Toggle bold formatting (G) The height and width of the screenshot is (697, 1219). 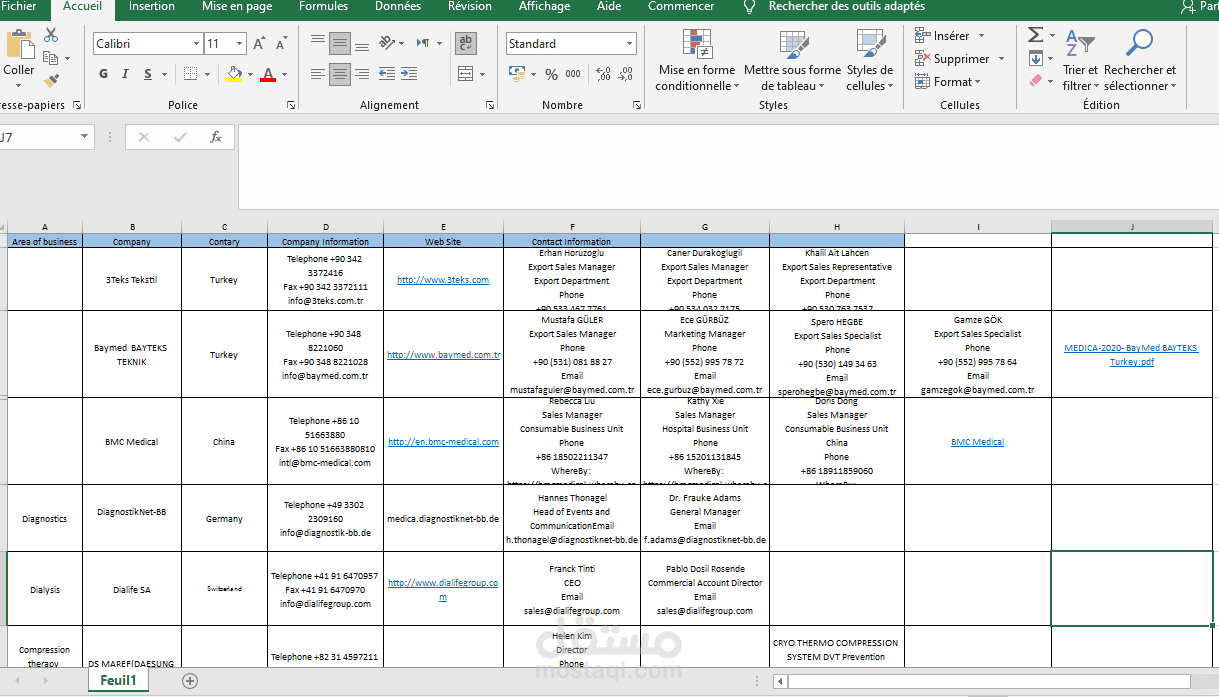click(104, 74)
